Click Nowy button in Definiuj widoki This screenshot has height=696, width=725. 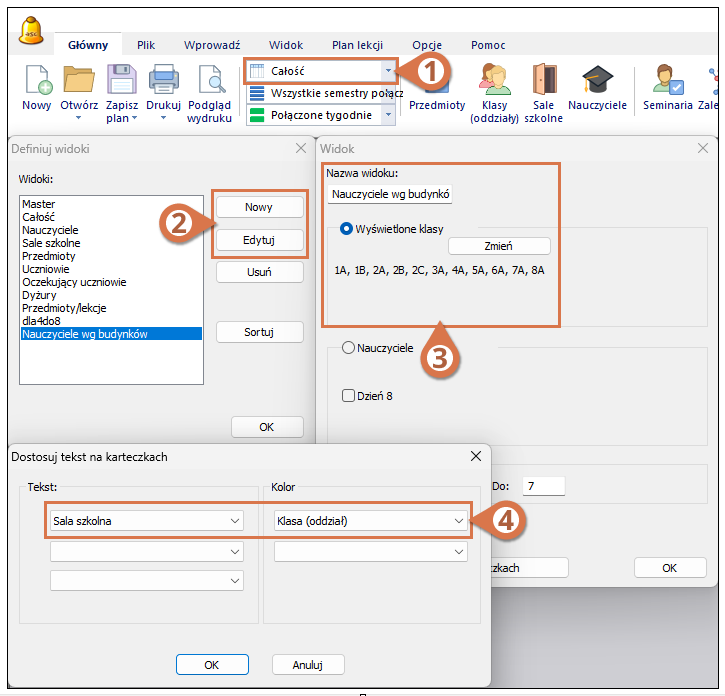259,207
